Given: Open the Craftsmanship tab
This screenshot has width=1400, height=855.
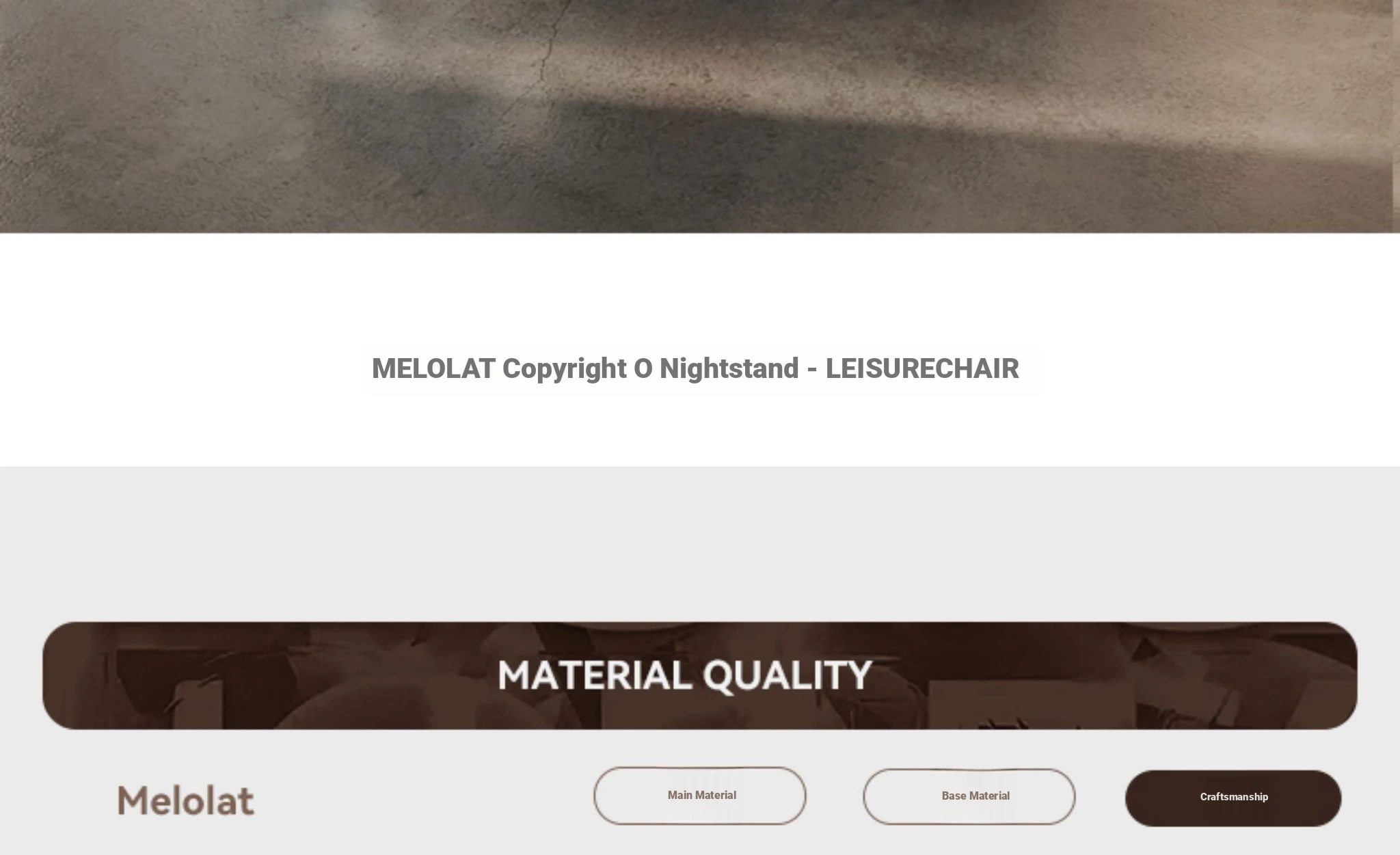Looking at the screenshot, I should (x=1233, y=798).
